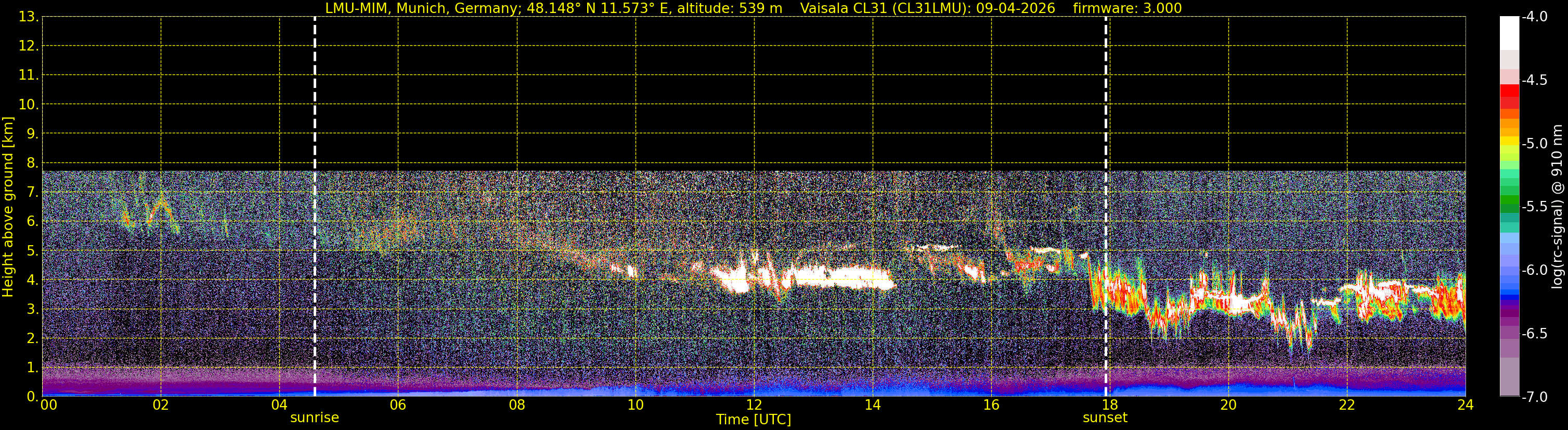Click the sunset text label
Image resolution: width=1568 pixels, height=430 pixels.
pyautogui.click(x=1105, y=418)
